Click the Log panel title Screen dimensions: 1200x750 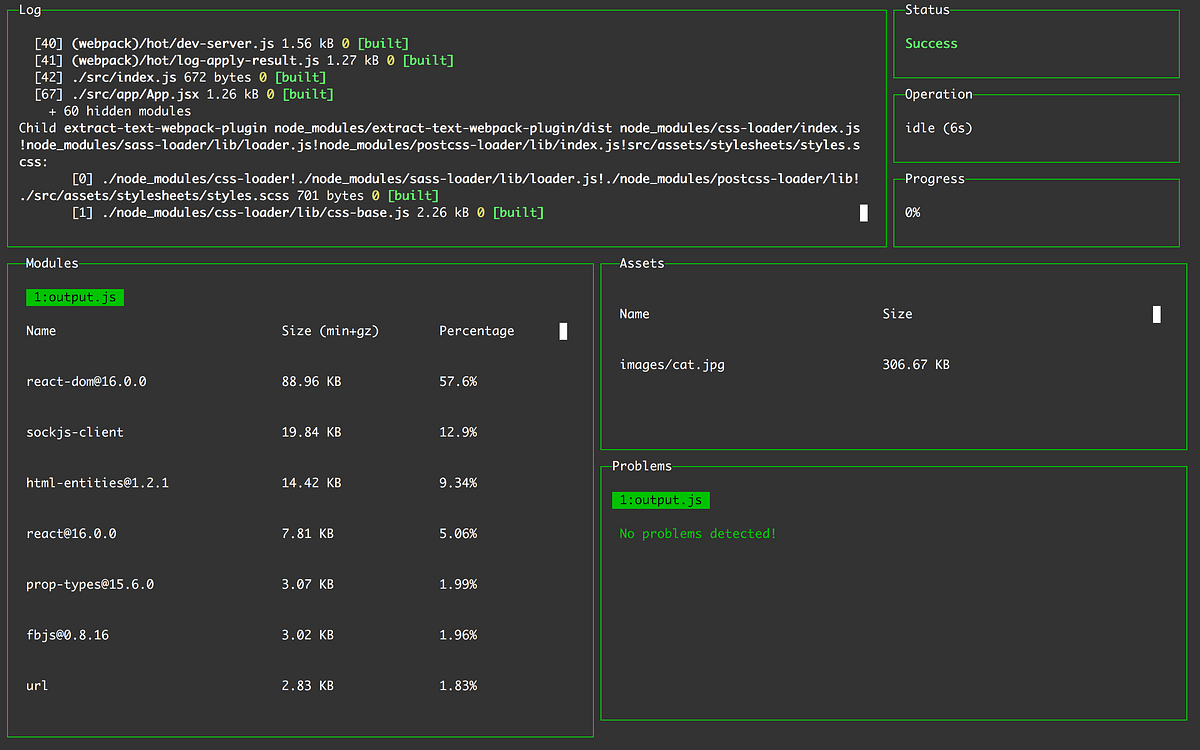(x=29, y=10)
